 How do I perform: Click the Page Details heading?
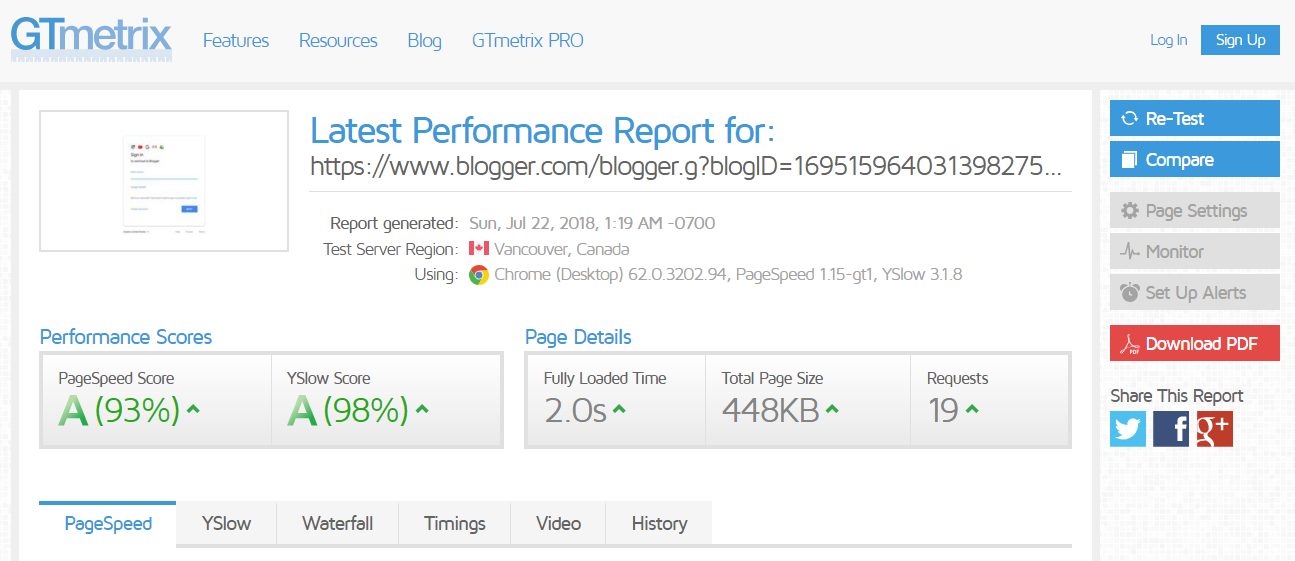click(x=578, y=337)
